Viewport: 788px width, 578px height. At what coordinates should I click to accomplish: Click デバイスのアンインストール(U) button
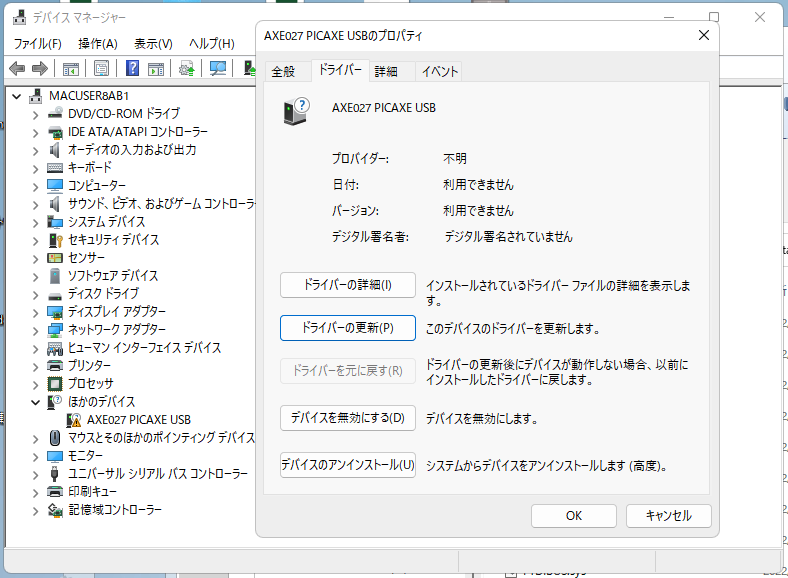tap(348, 465)
